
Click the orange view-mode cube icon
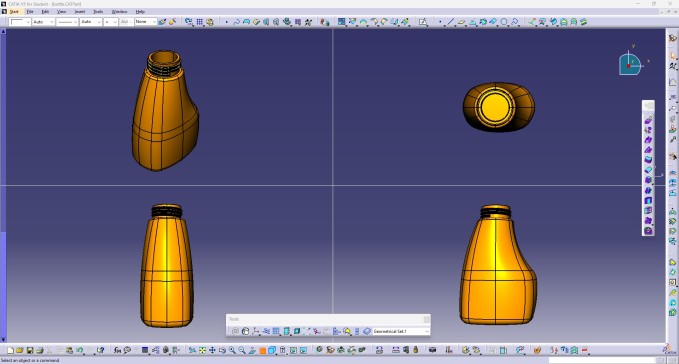tap(262, 351)
